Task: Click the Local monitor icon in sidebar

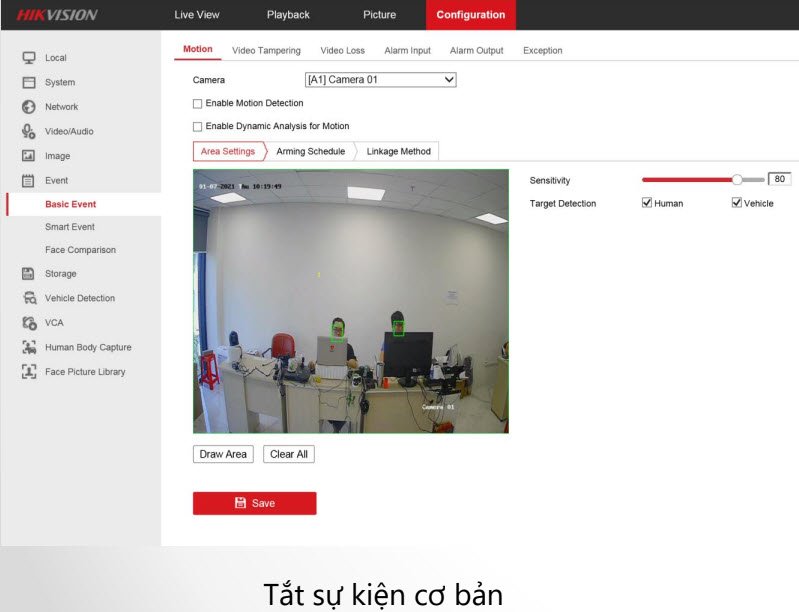Action: [x=29, y=58]
